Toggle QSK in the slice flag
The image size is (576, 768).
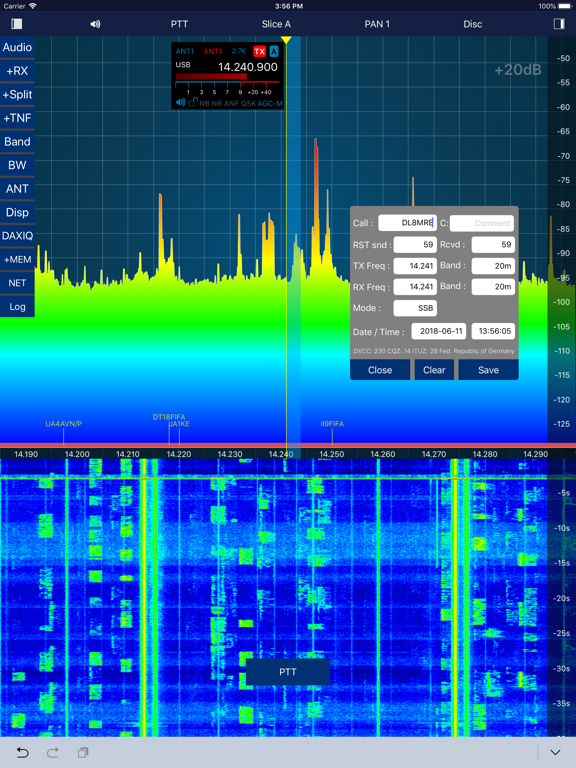point(248,103)
